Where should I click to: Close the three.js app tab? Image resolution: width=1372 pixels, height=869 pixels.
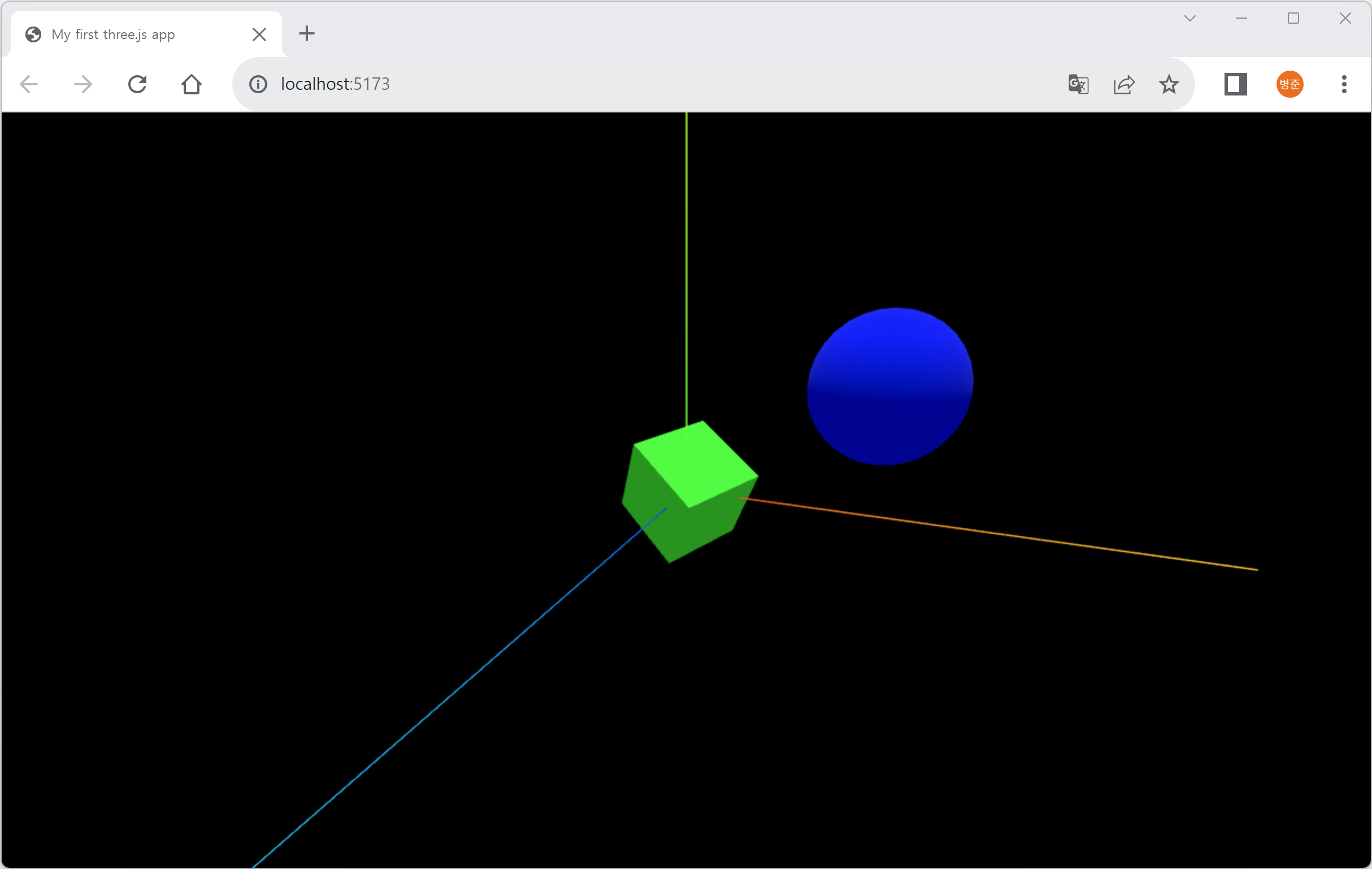click(259, 34)
